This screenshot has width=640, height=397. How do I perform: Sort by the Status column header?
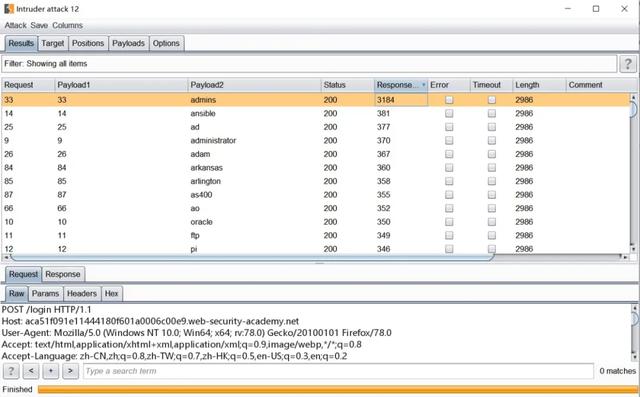click(x=347, y=85)
